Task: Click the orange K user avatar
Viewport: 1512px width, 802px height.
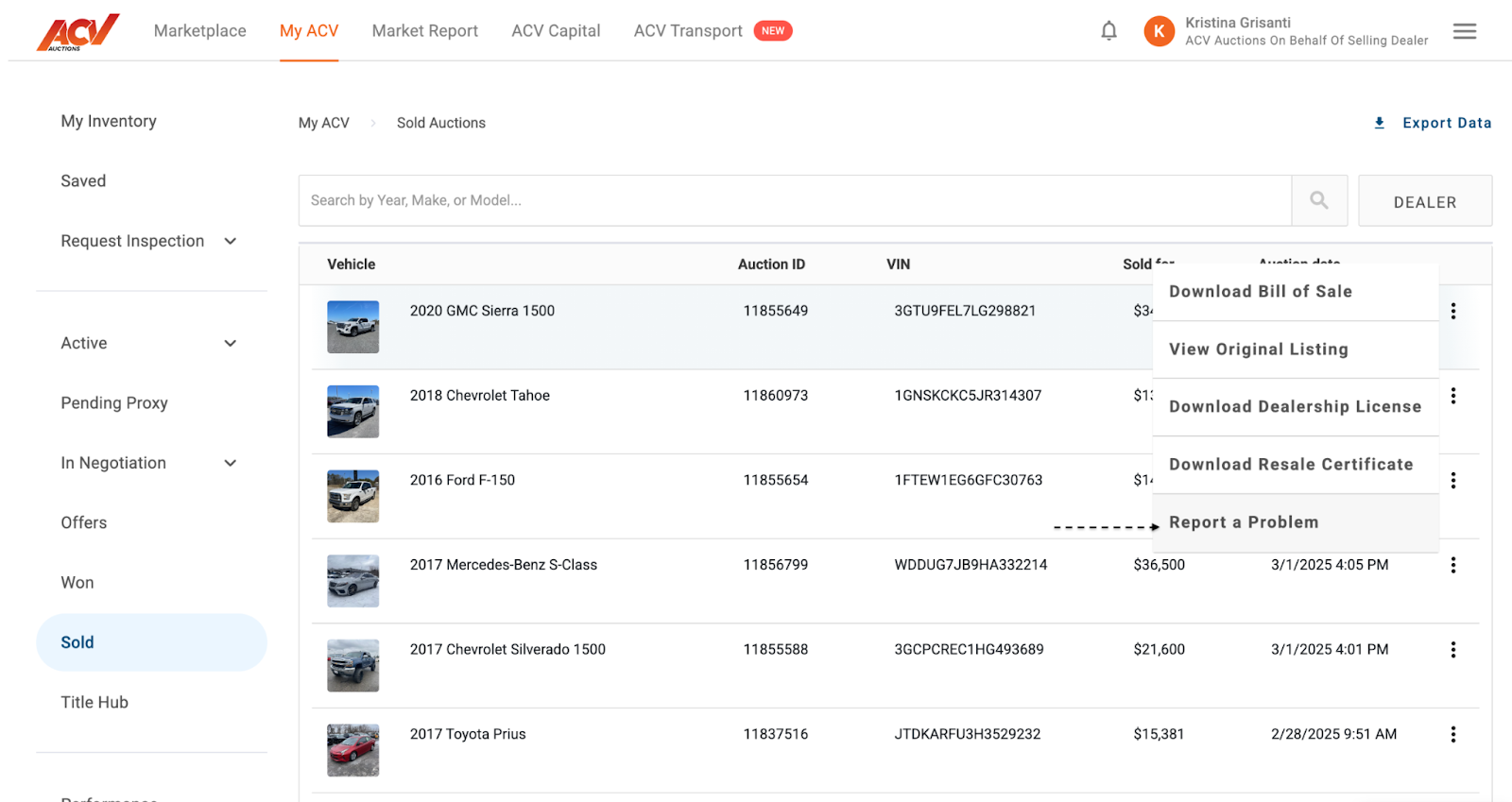Action: click(1159, 31)
